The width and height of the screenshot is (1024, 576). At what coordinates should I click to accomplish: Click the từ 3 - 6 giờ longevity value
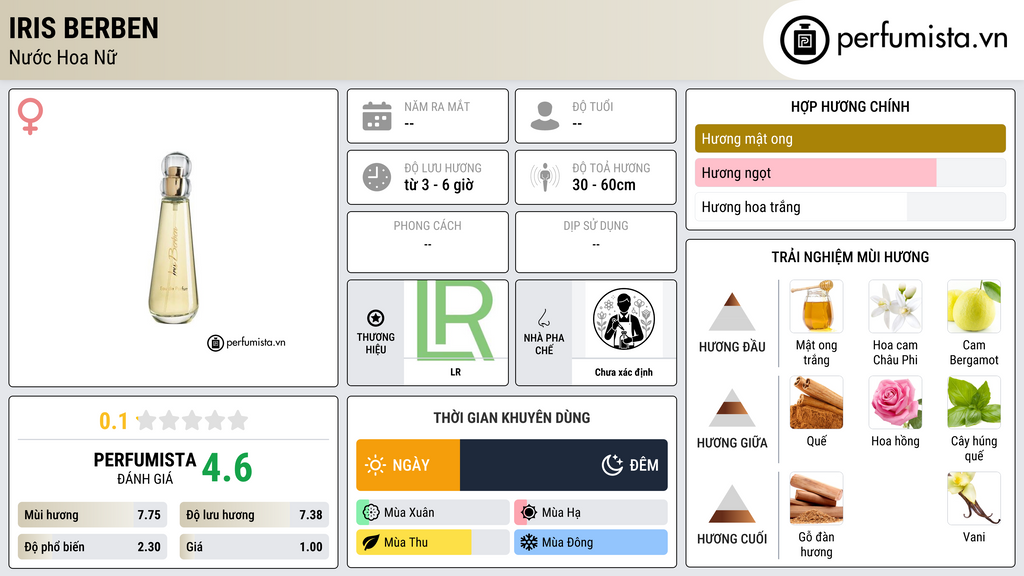point(438,185)
